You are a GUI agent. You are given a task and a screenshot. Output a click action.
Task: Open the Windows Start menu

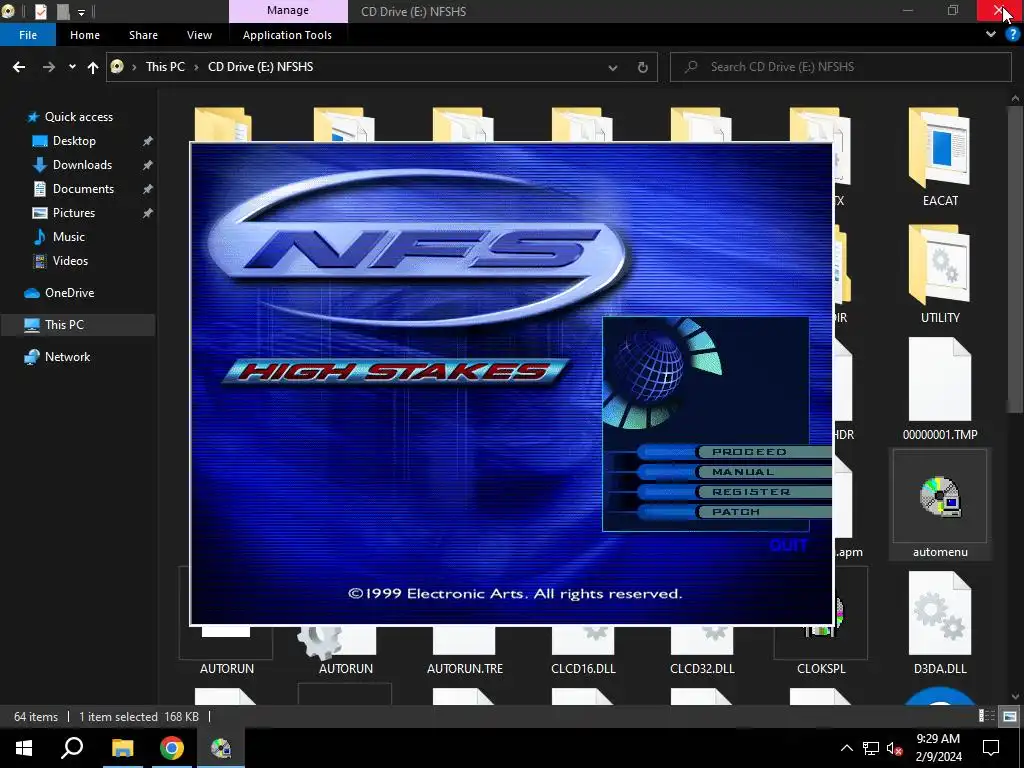click(x=24, y=748)
